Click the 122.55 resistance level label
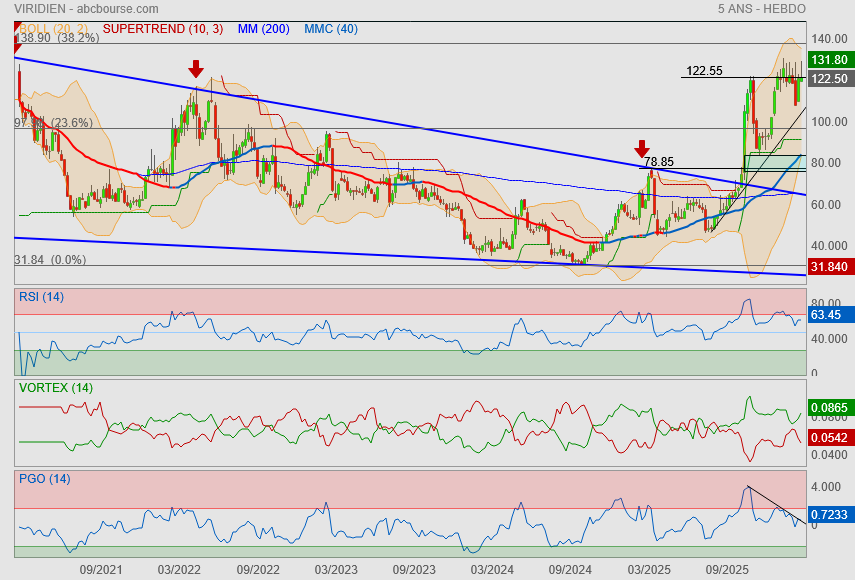855x580 pixels. tap(704, 71)
